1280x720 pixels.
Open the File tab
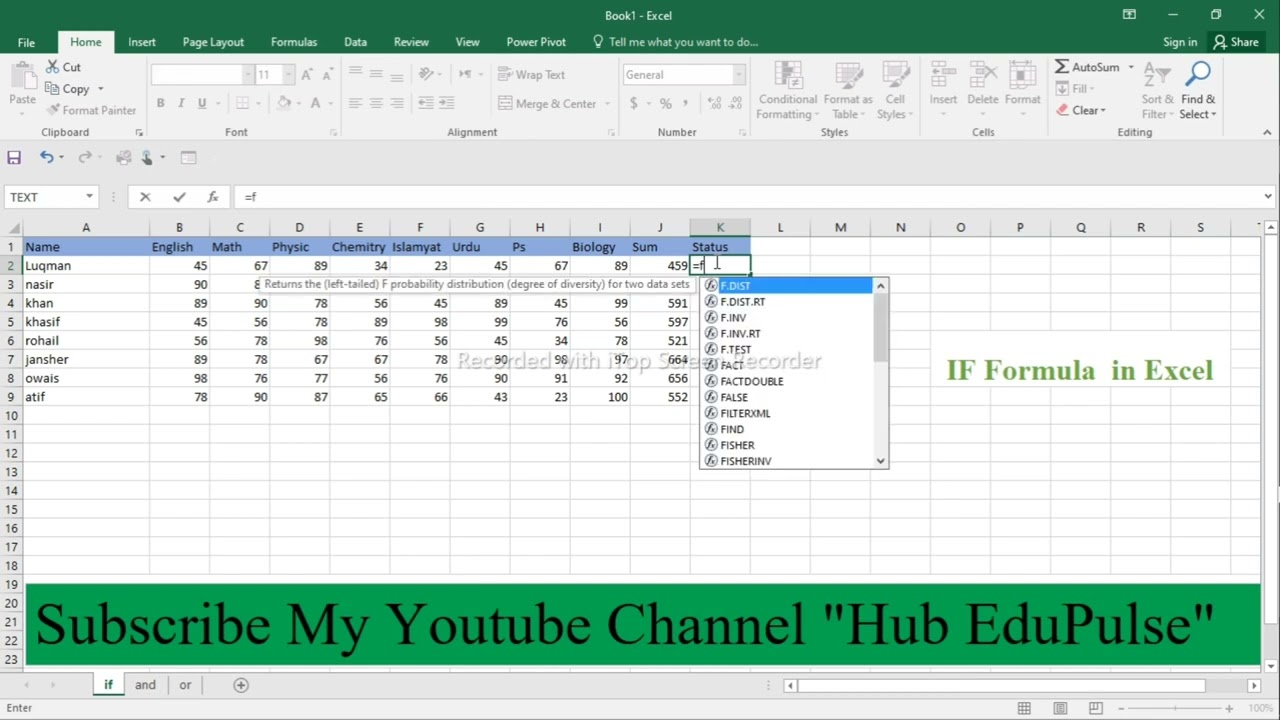pos(26,42)
